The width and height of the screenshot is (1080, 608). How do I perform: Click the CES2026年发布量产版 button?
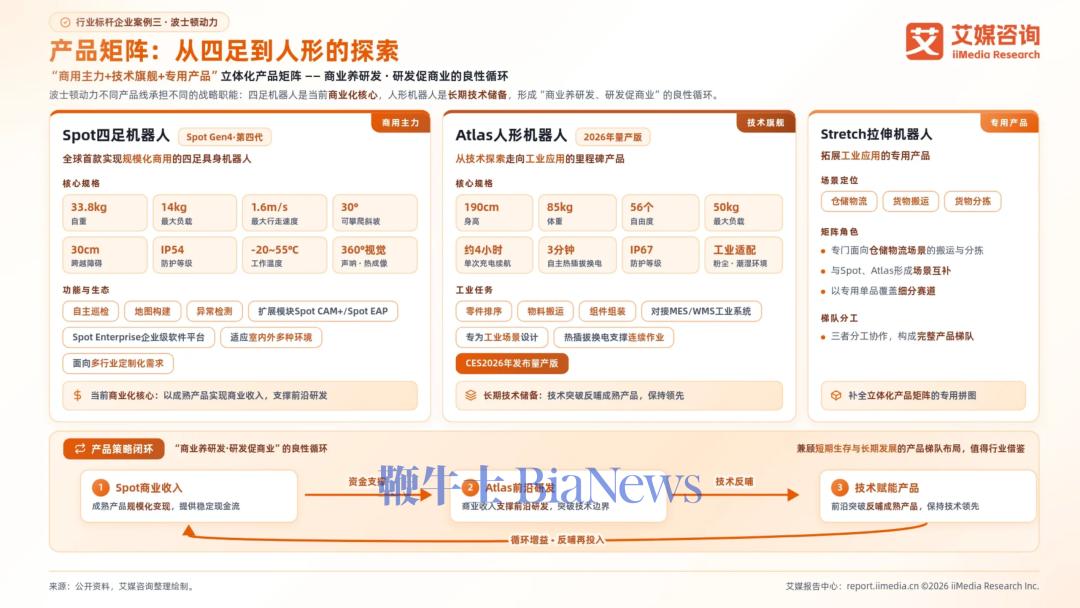pos(512,363)
